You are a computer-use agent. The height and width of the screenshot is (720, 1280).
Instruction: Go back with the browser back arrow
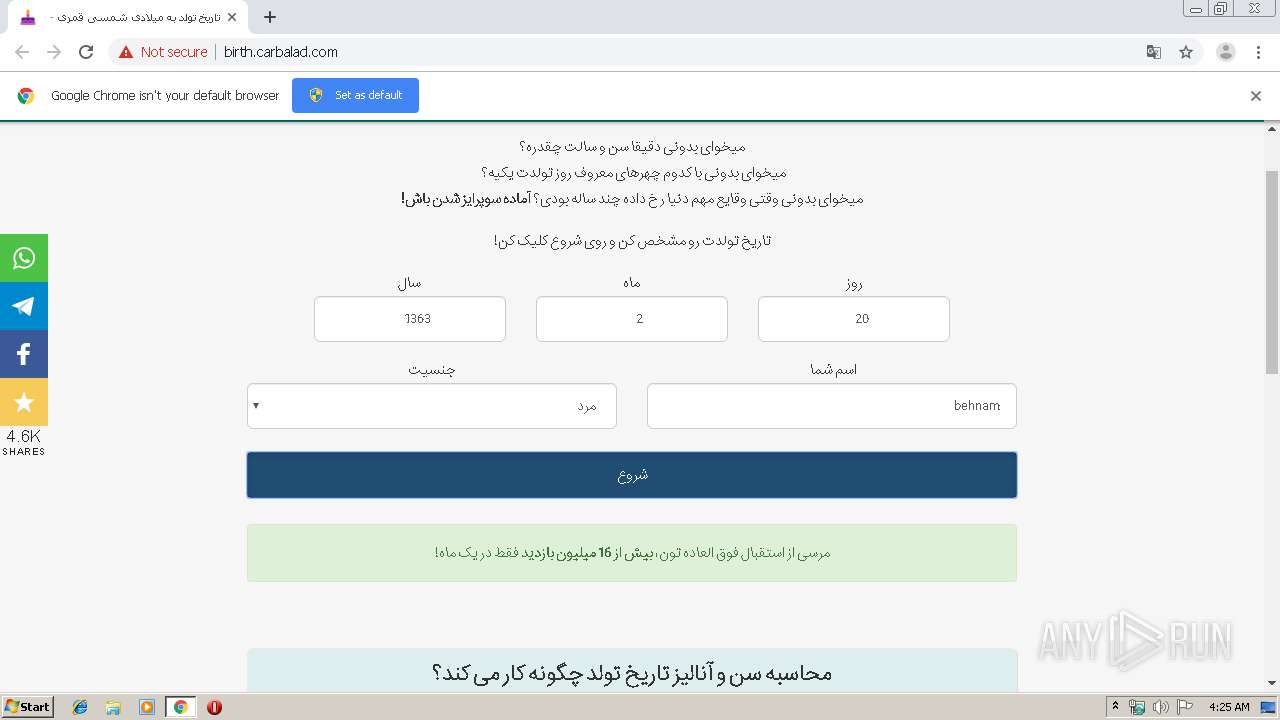pos(22,52)
